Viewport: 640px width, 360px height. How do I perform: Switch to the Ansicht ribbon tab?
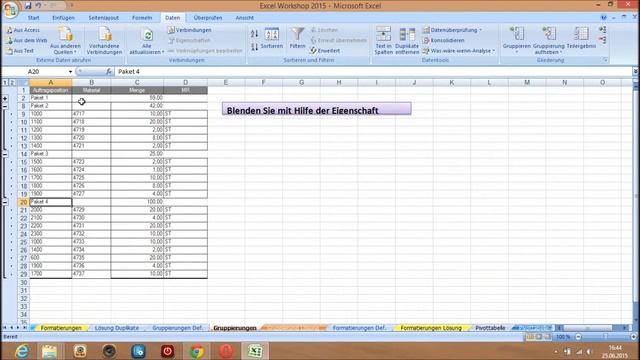click(x=244, y=18)
